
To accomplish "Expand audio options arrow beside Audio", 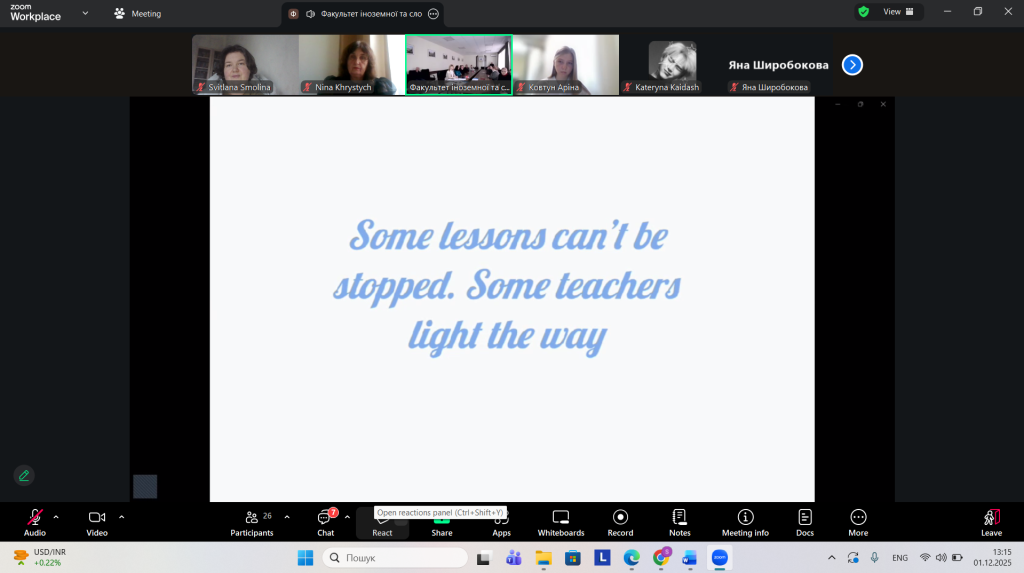I will point(56,517).
